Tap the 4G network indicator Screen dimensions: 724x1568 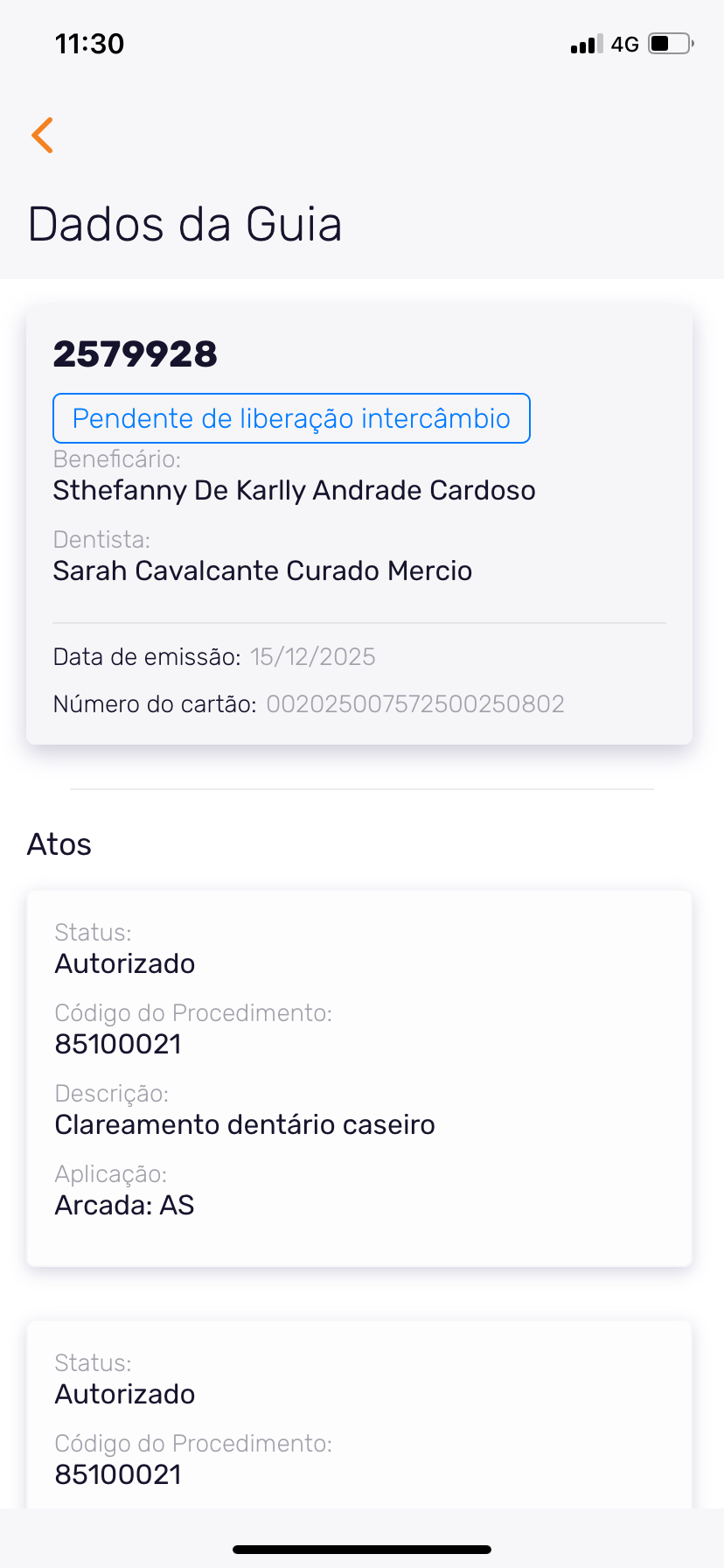pyautogui.click(x=625, y=44)
